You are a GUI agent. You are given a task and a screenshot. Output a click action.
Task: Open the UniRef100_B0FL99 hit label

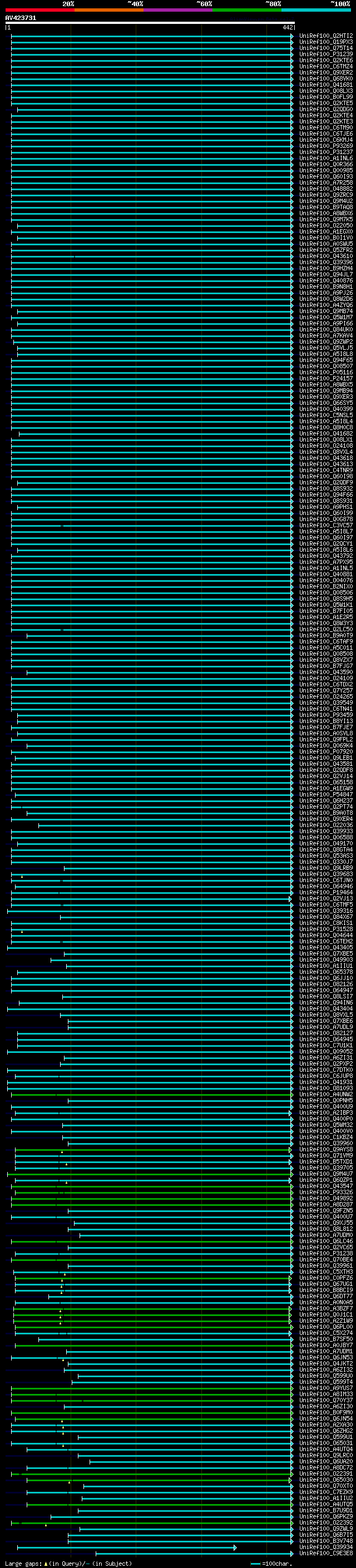[x=325, y=97]
